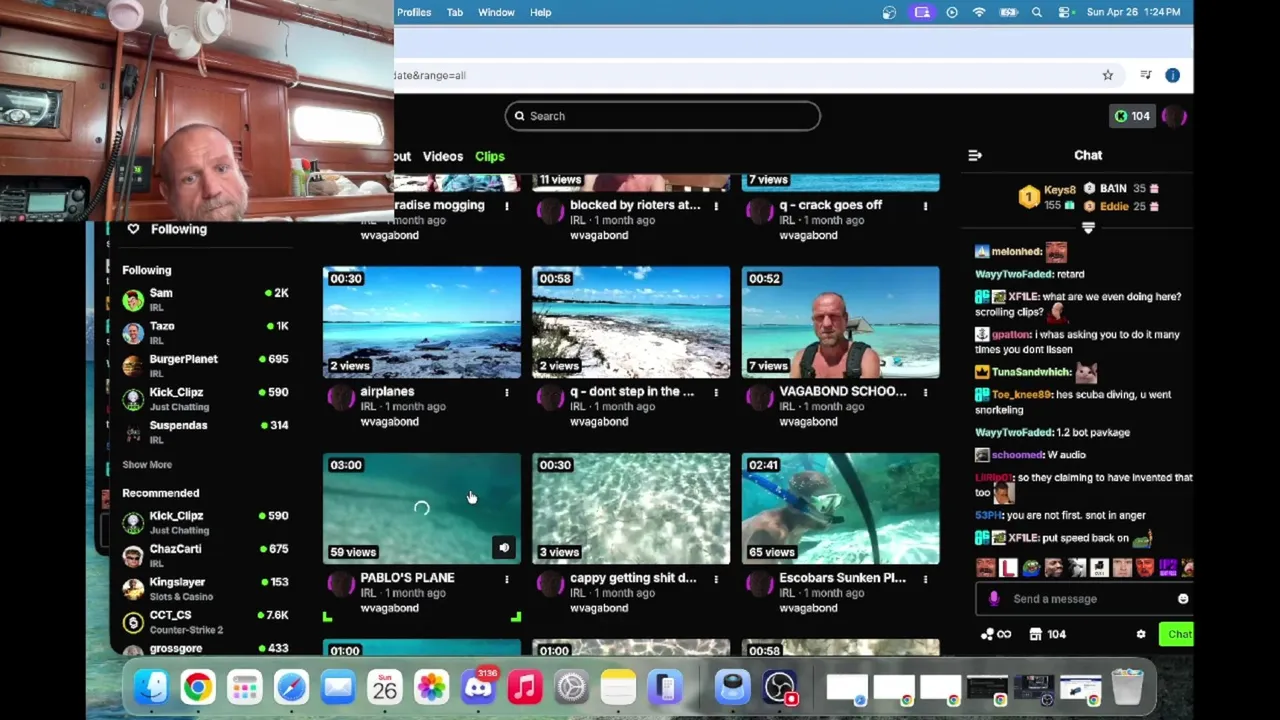The height and width of the screenshot is (720, 1280).
Task: Open options menu for q - crack goes off clip
Action: pos(925,206)
